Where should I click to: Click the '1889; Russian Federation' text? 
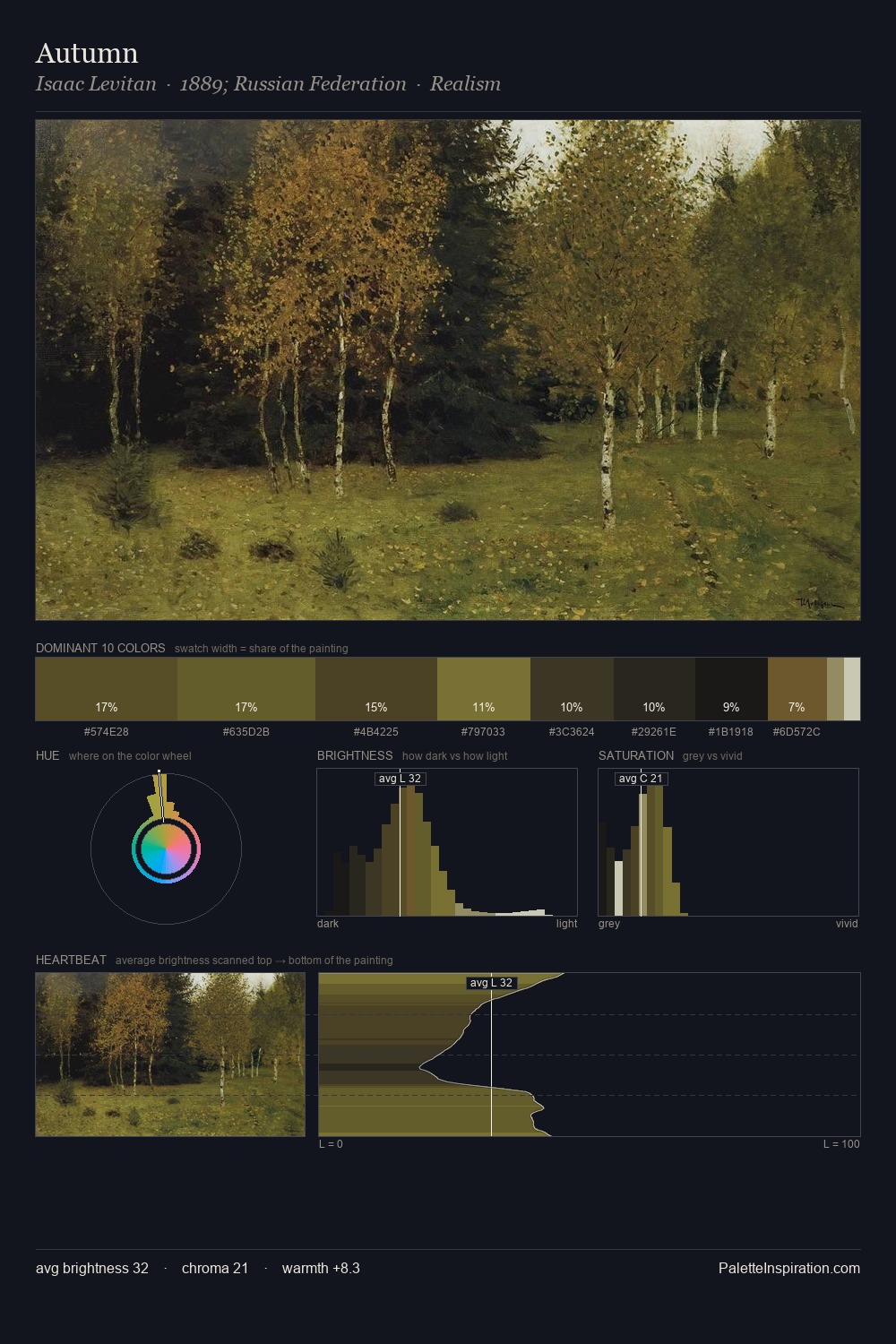coord(293,84)
